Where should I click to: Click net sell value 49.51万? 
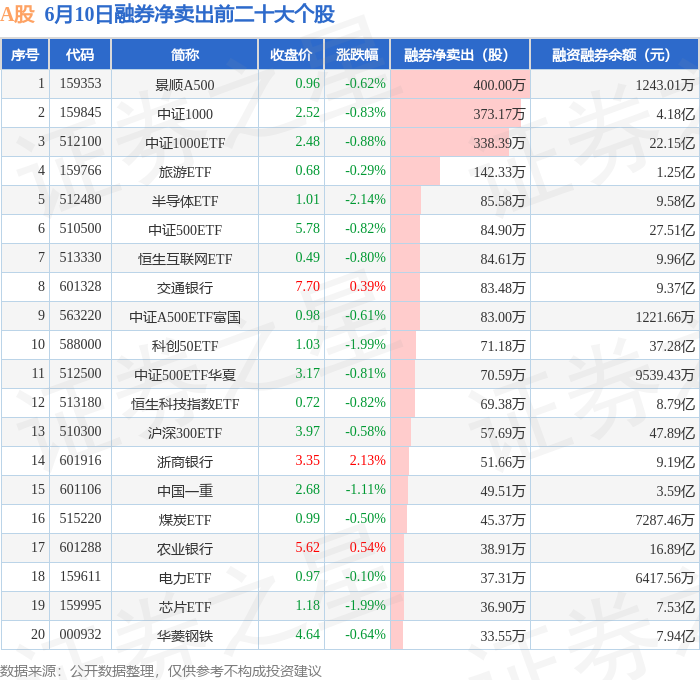coord(503,491)
